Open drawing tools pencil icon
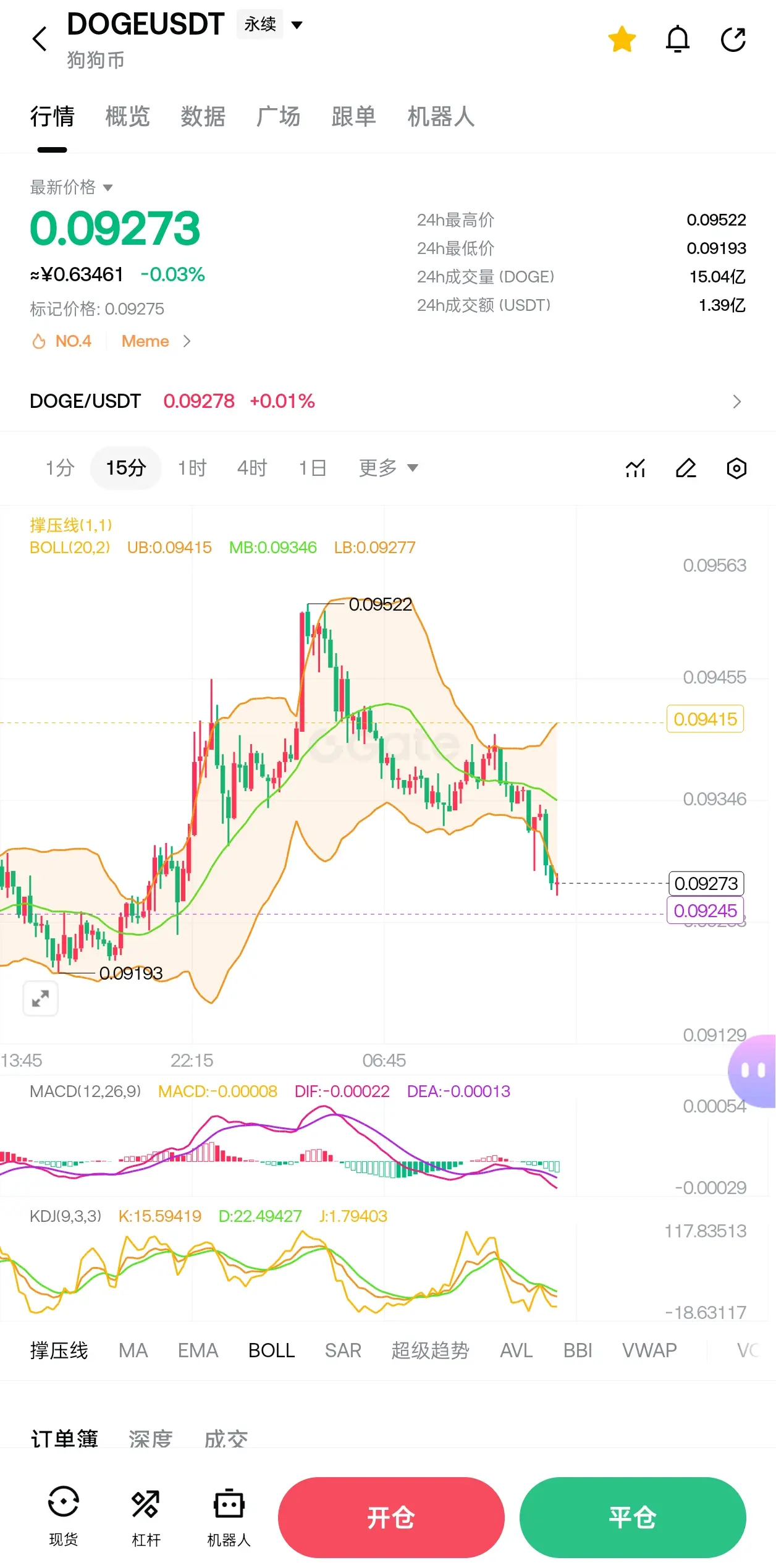 click(686, 468)
